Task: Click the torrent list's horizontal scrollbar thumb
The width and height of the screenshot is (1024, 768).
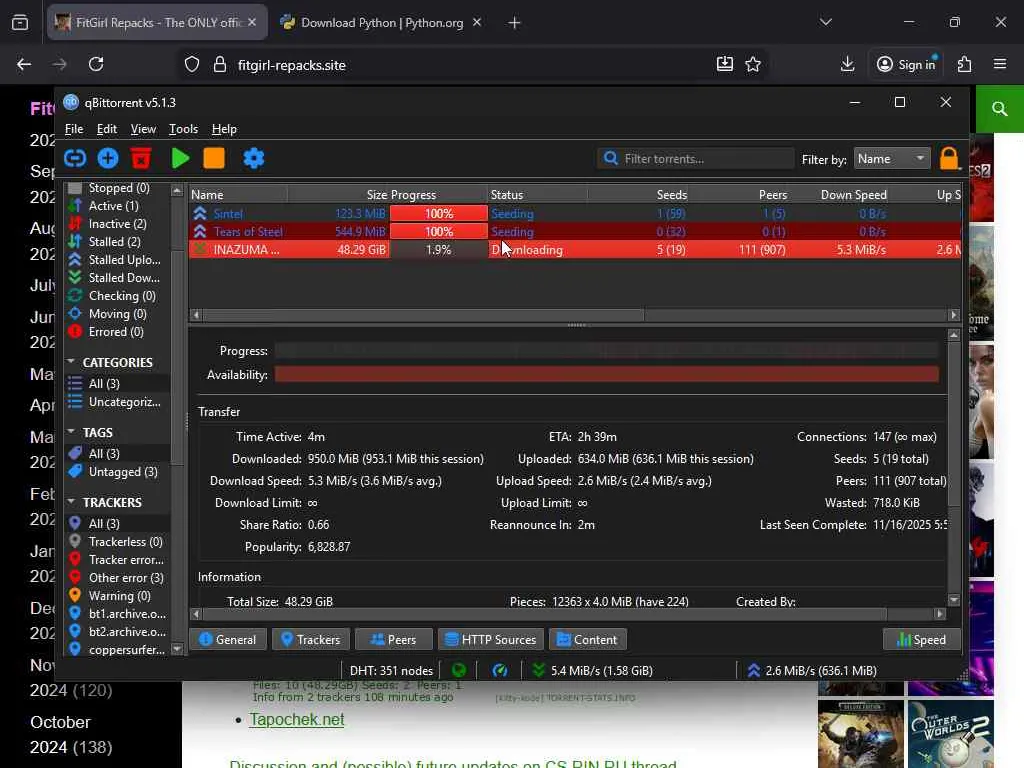Action: point(424,315)
